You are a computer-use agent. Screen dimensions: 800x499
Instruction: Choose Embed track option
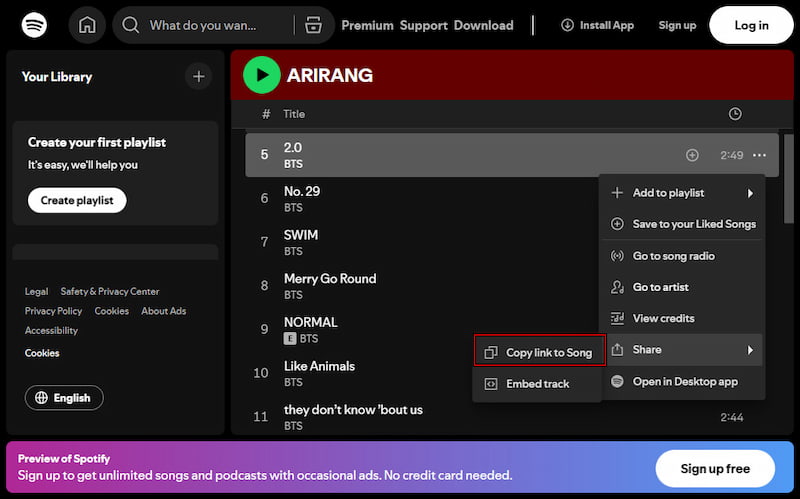click(537, 384)
